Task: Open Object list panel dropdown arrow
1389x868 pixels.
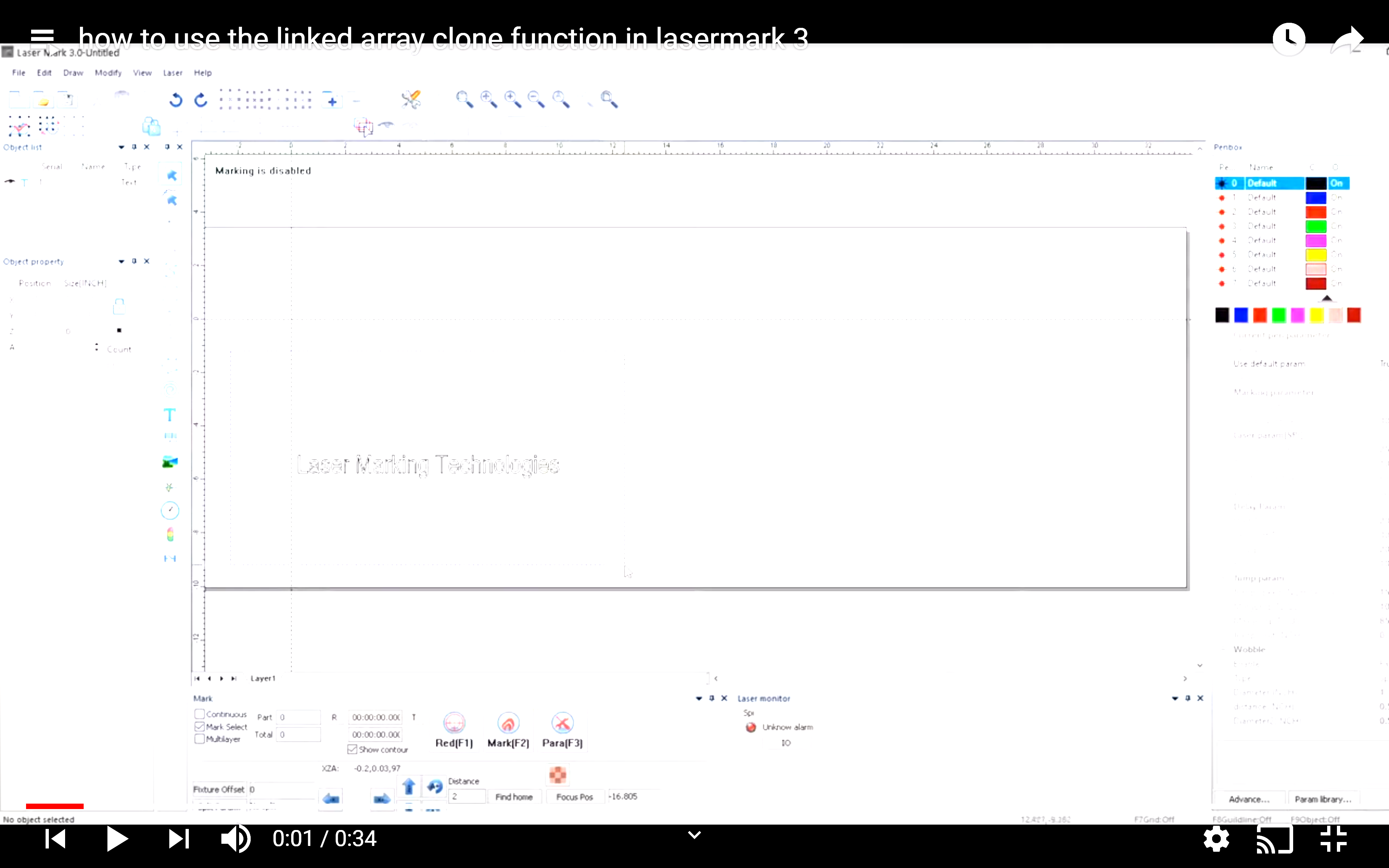Action: coord(121,148)
